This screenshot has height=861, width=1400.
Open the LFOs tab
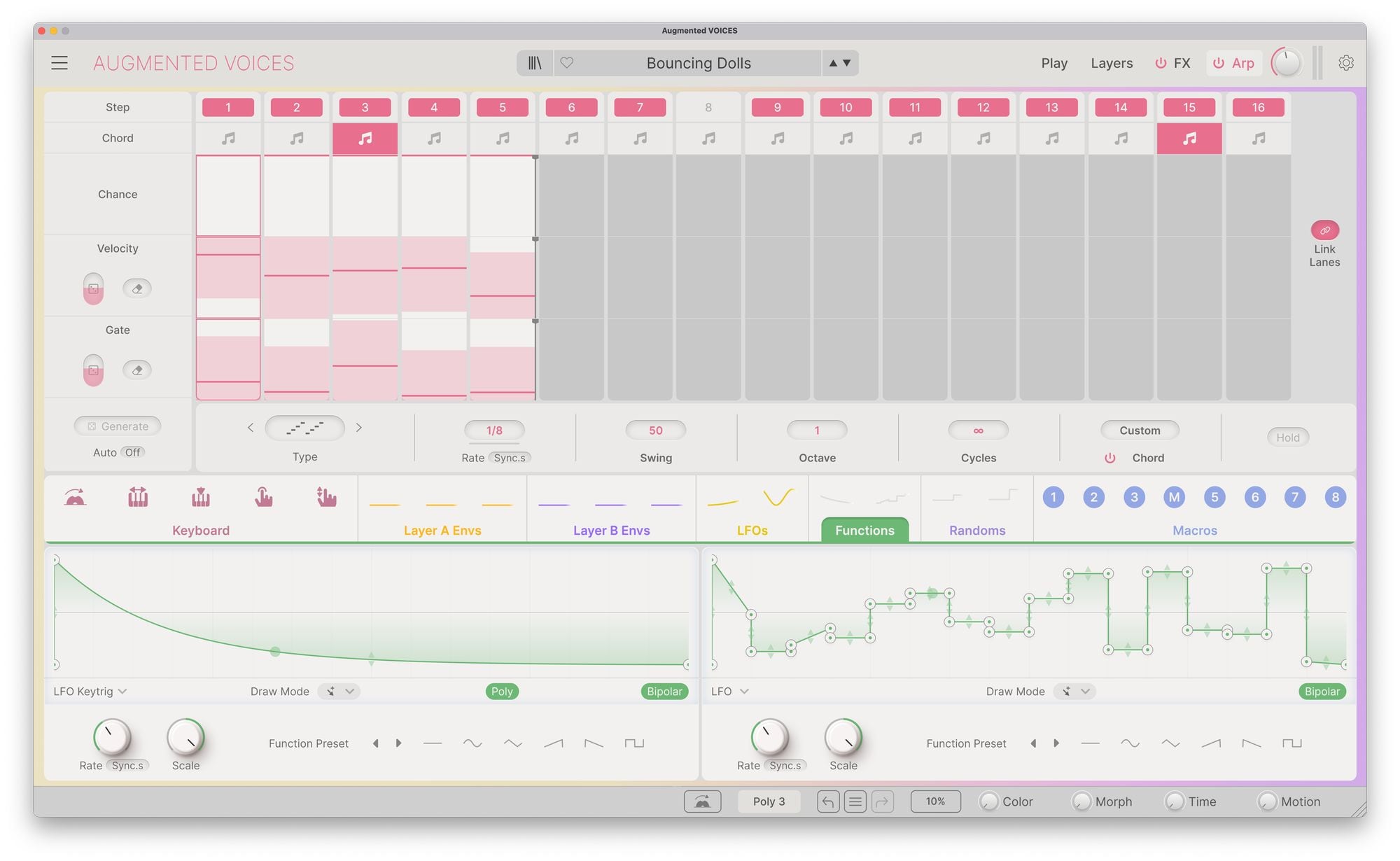752,531
